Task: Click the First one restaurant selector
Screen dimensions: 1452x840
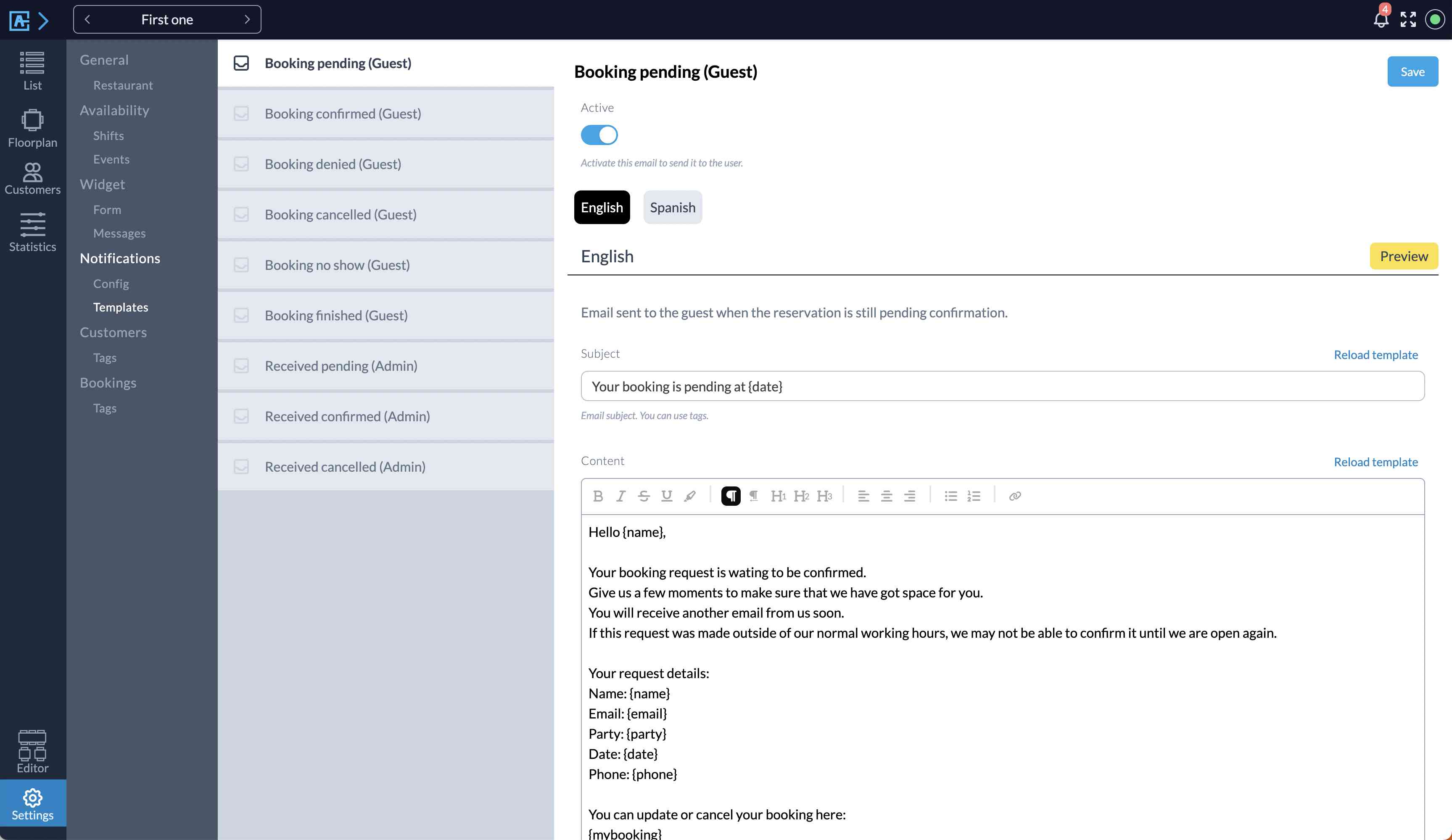Action: pos(167,19)
